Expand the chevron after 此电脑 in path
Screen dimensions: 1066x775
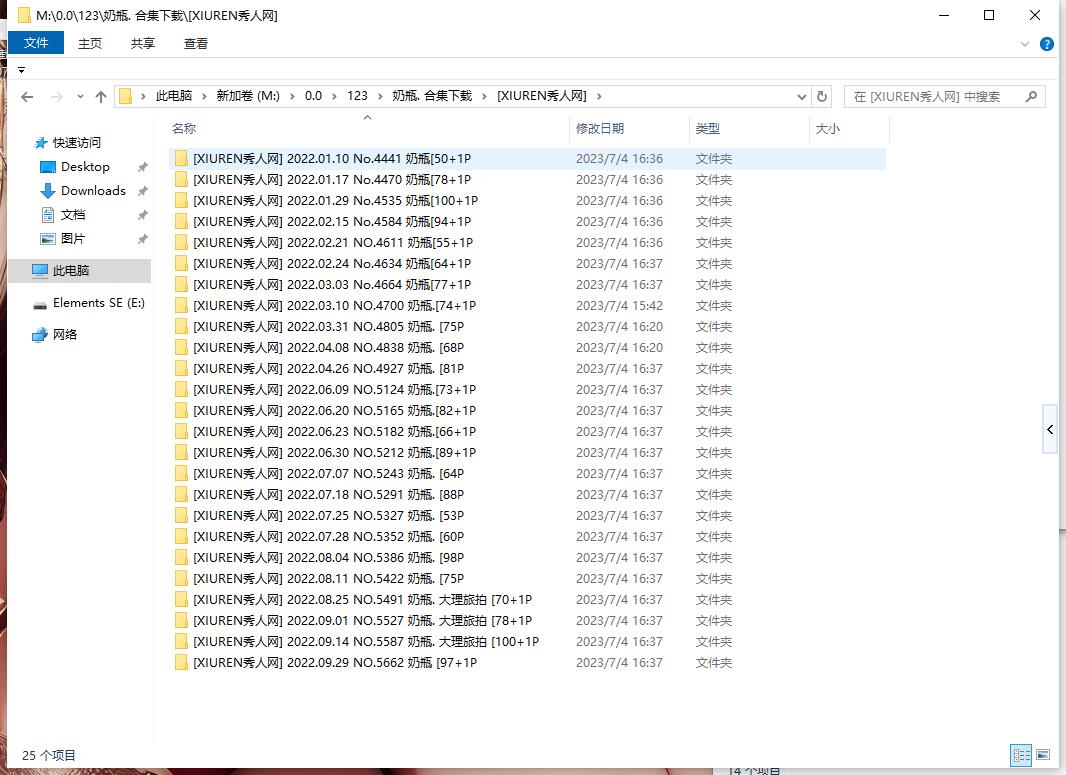tap(204, 97)
